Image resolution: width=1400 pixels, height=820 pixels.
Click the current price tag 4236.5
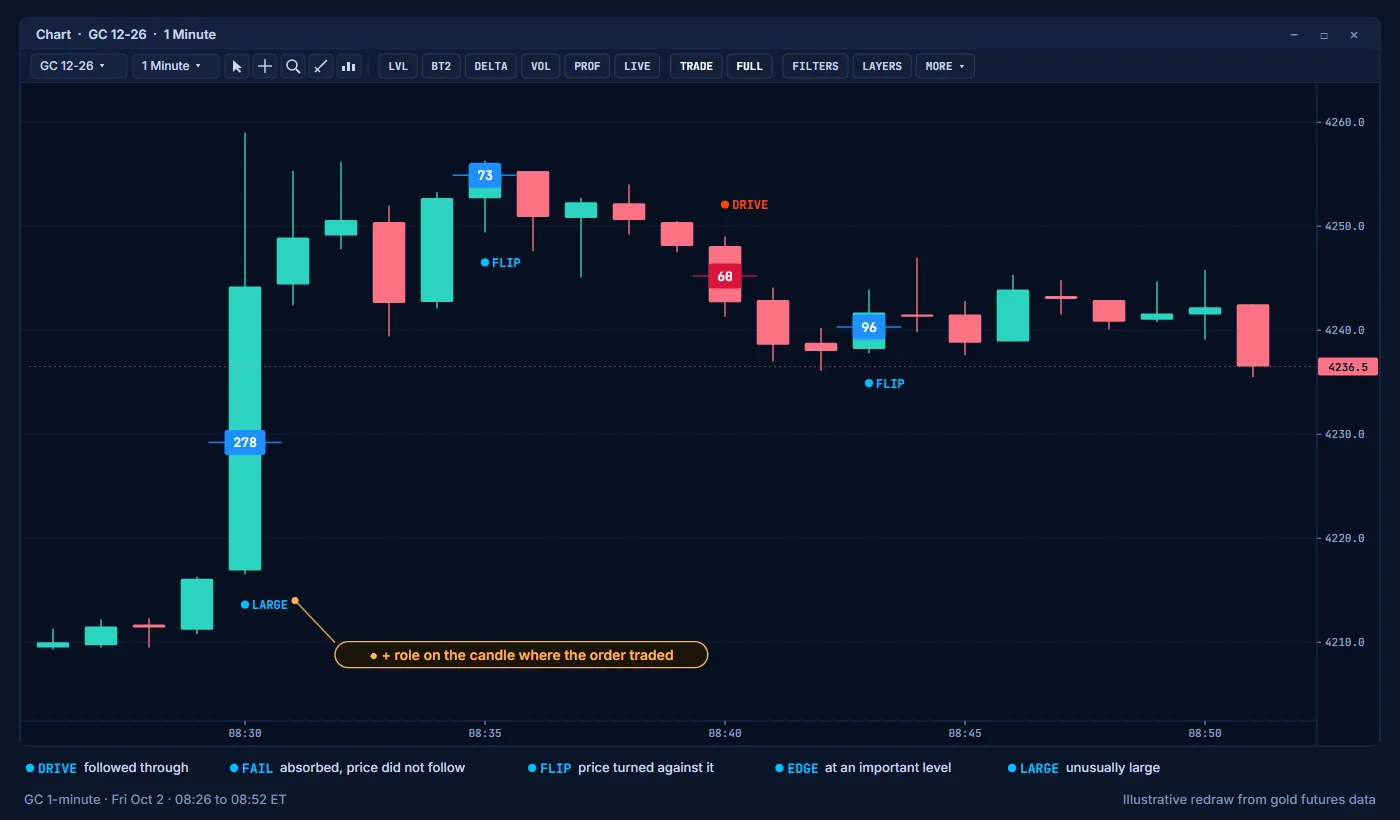pos(1348,367)
